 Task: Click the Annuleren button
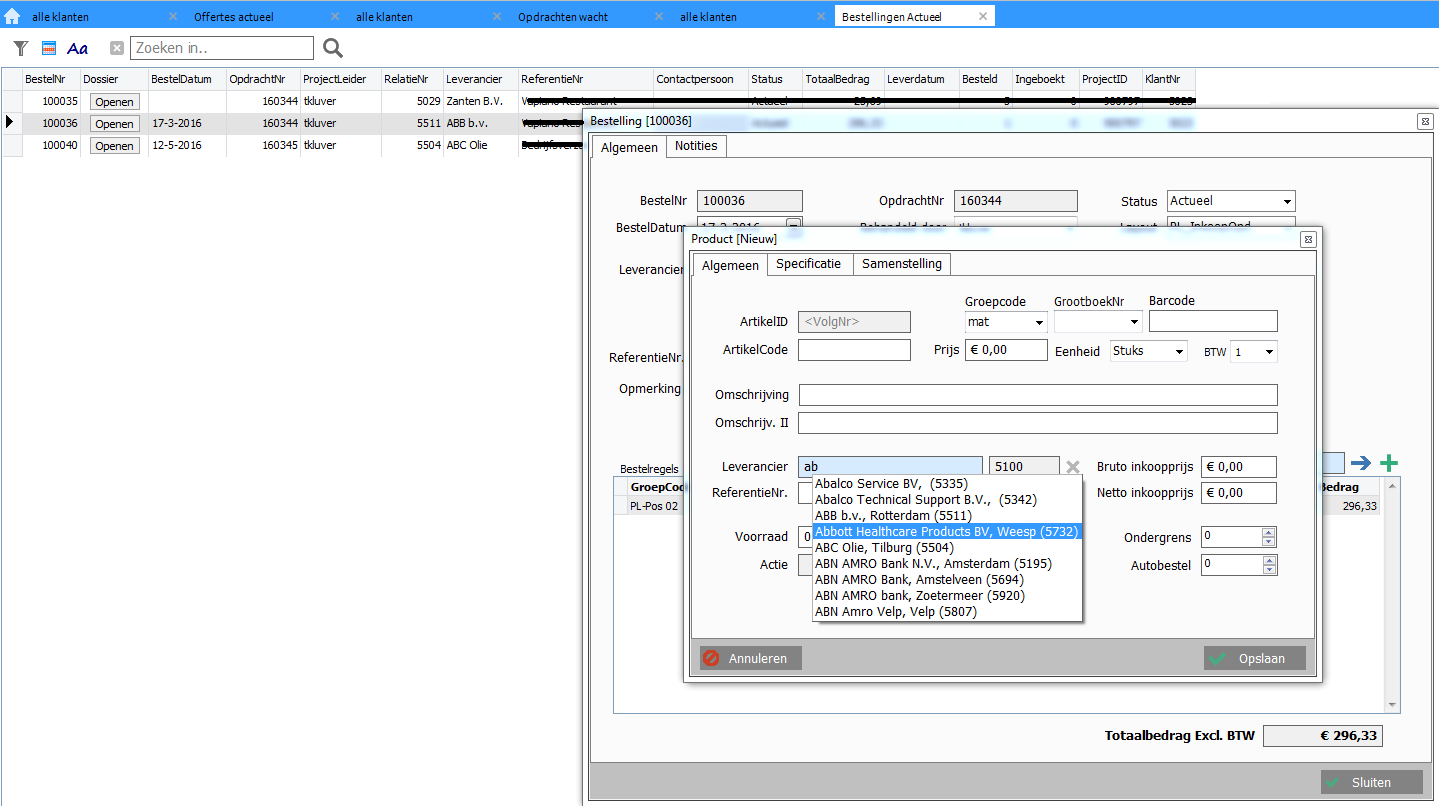click(x=750, y=658)
